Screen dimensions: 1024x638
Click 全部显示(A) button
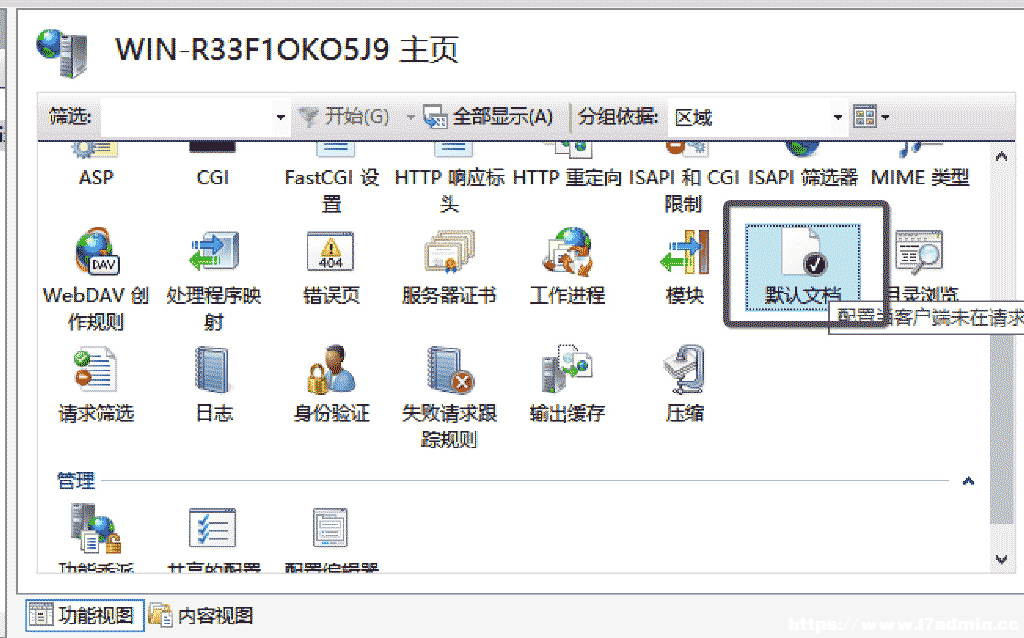tap(488, 118)
